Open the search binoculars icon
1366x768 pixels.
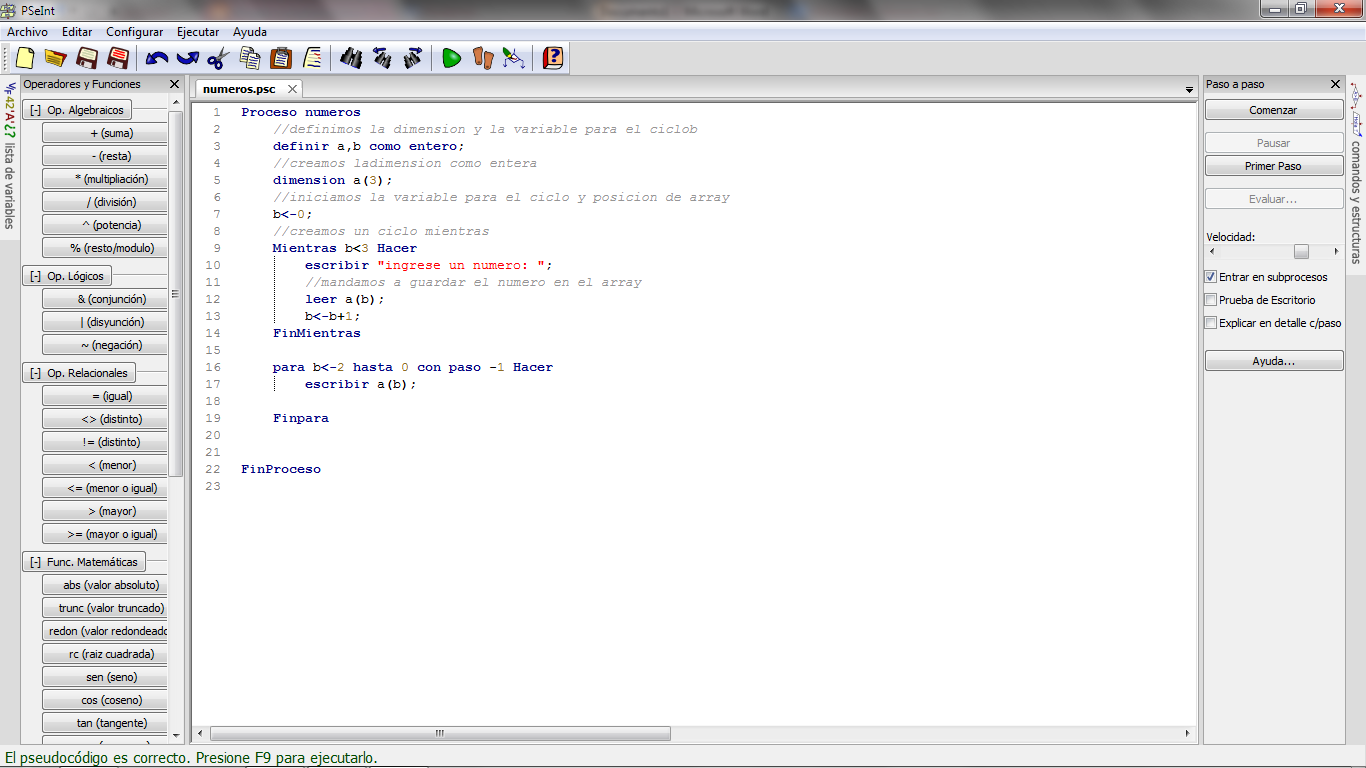(351, 58)
